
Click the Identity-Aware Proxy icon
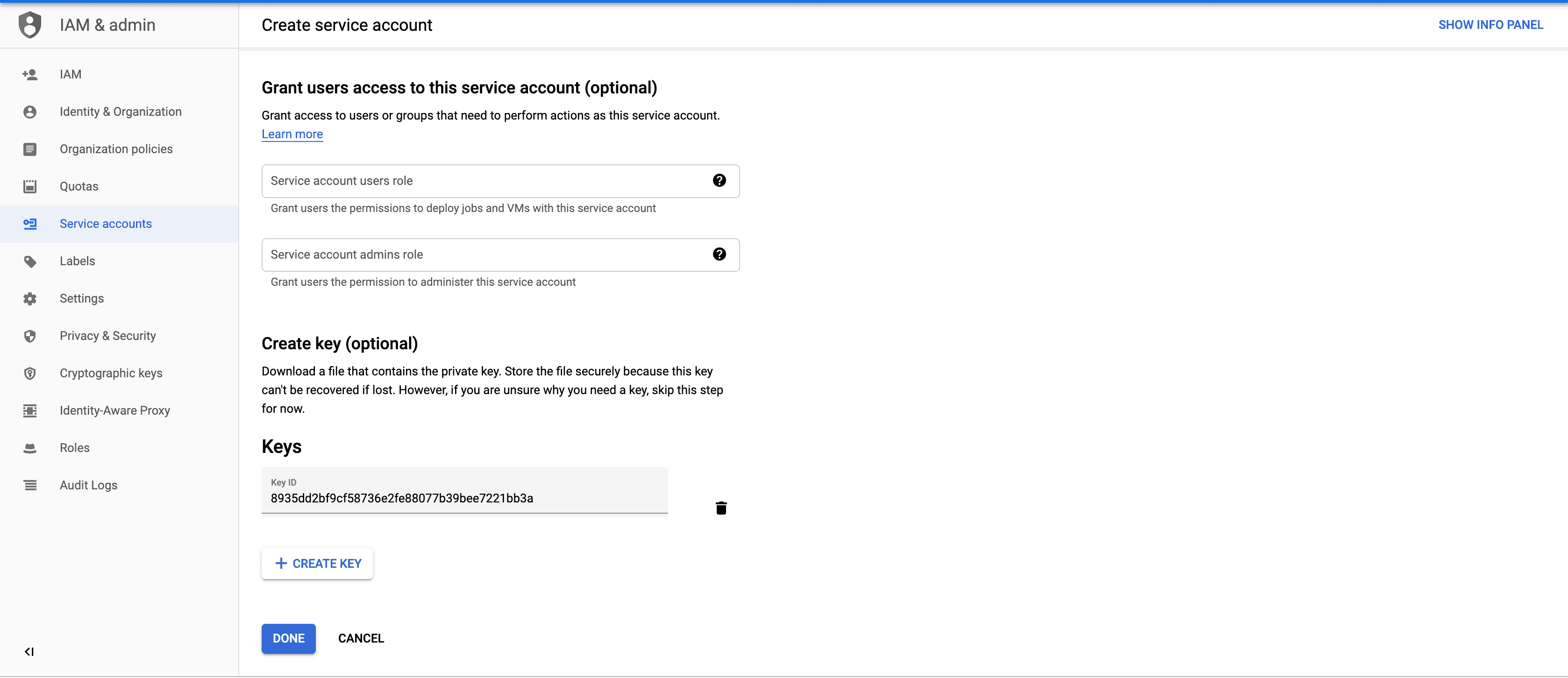[30, 410]
